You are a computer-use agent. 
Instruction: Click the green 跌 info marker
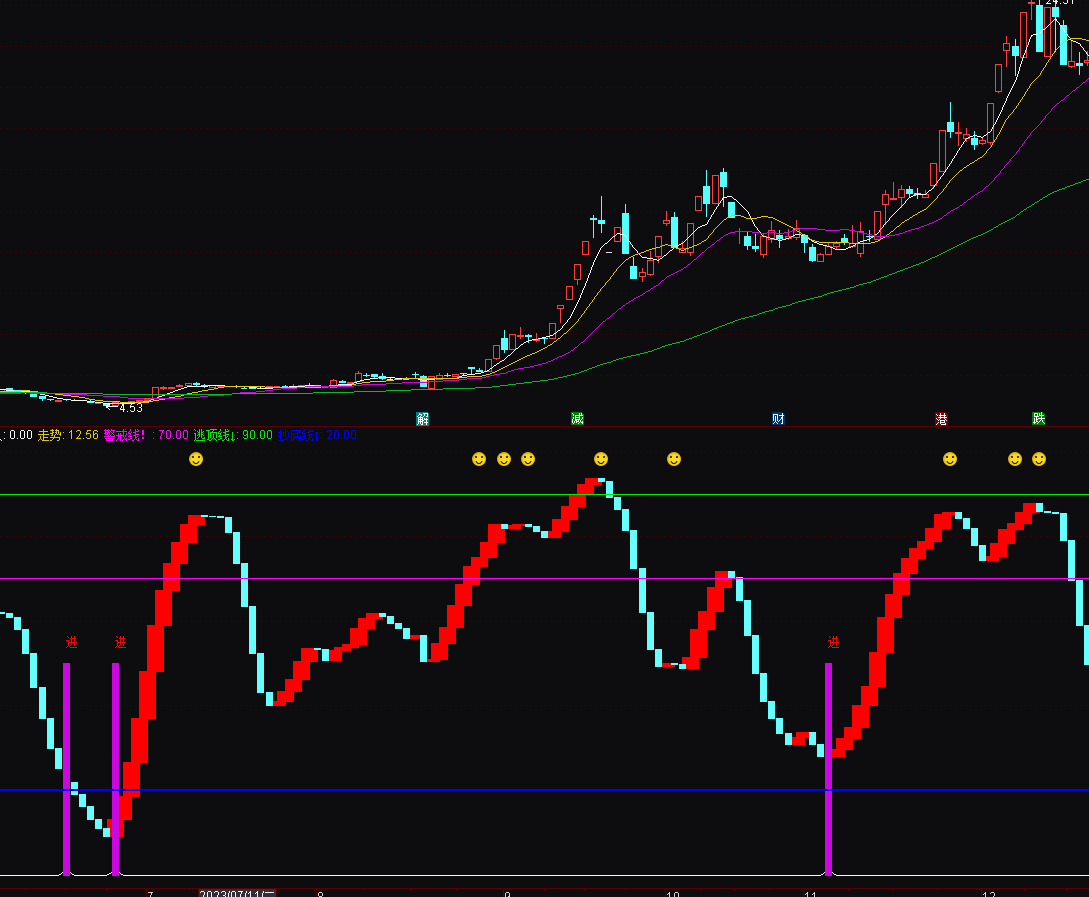tap(1038, 419)
